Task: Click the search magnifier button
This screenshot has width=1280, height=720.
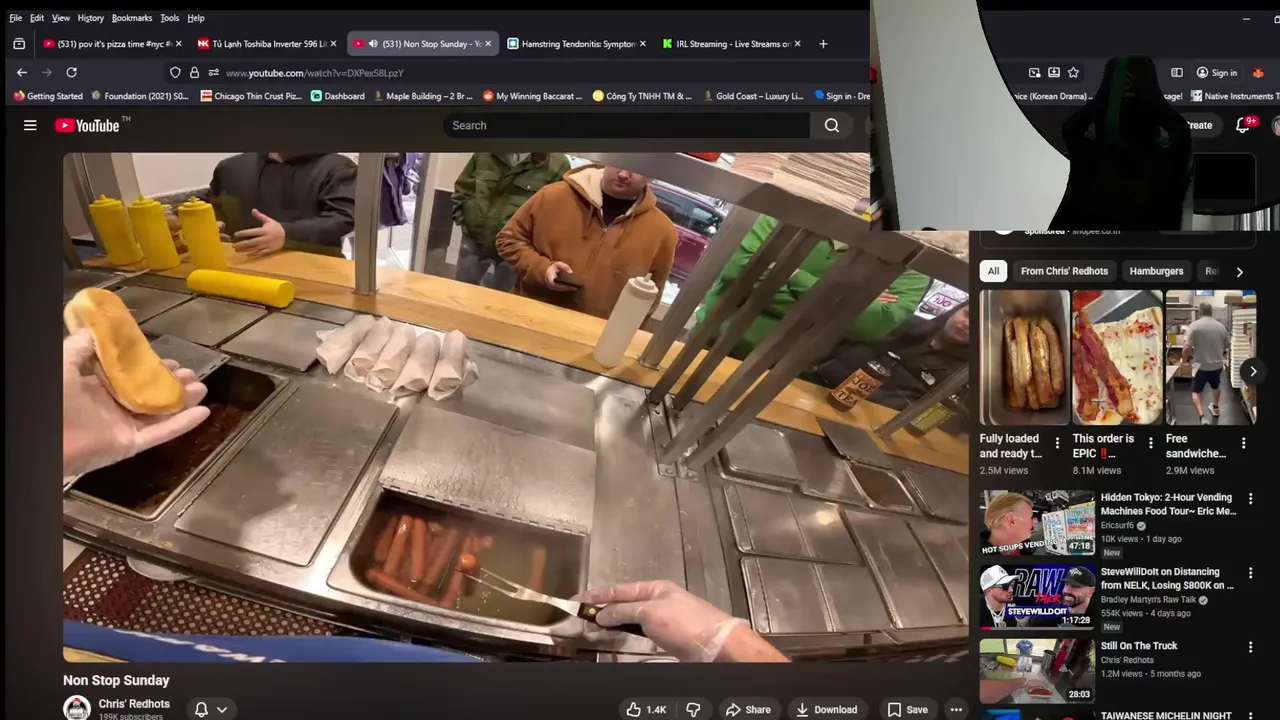Action: [832, 125]
